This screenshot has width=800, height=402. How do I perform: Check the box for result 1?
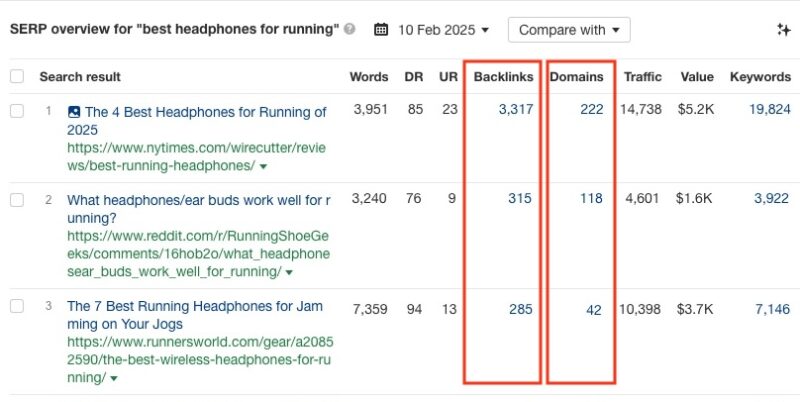point(17,111)
